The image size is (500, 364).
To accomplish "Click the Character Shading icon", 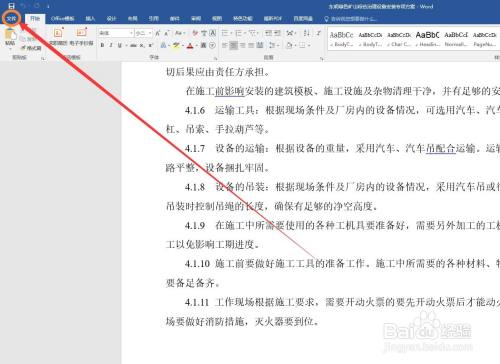I will coord(203,45).
